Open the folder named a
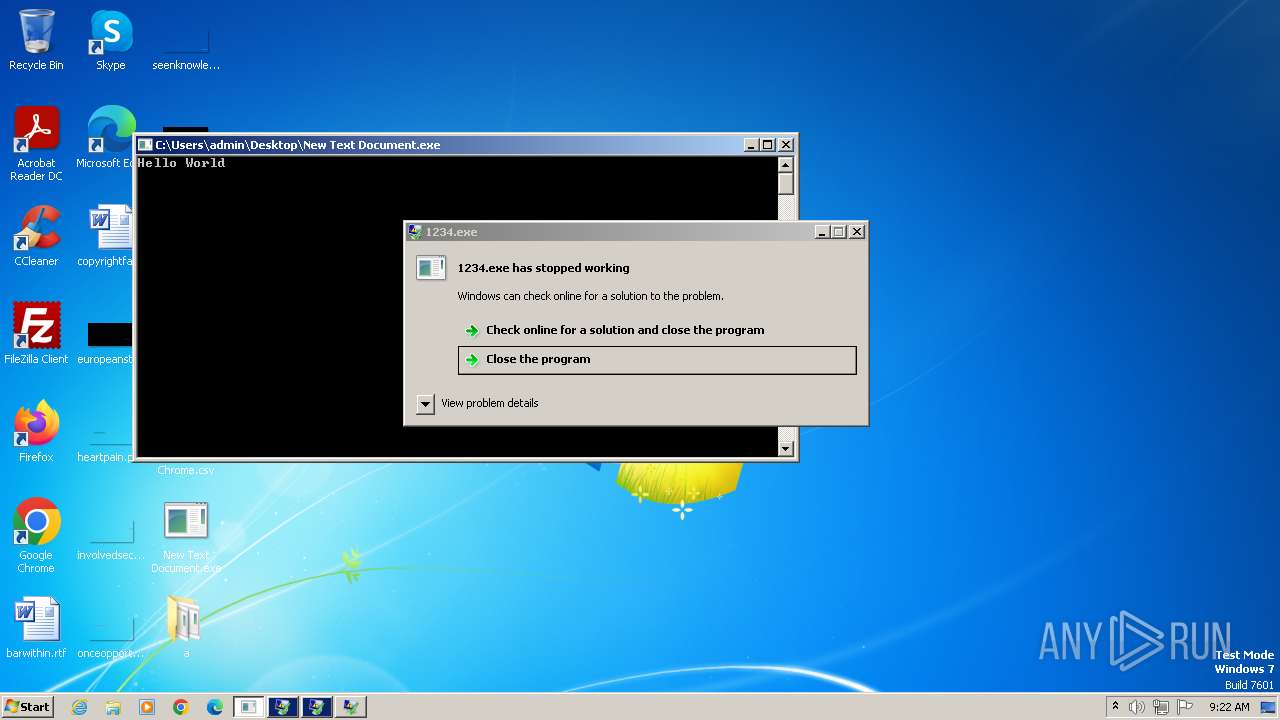Image resolution: width=1280 pixels, height=720 pixels. tap(184, 626)
